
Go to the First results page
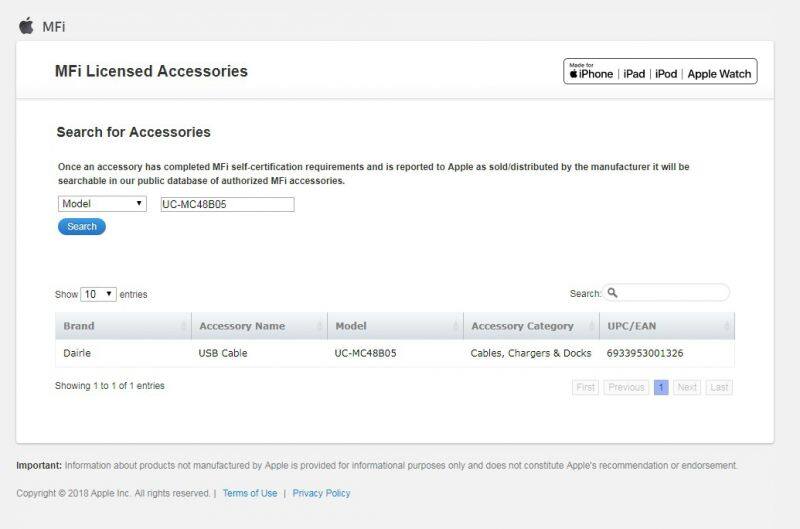click(x=586, y=387)
